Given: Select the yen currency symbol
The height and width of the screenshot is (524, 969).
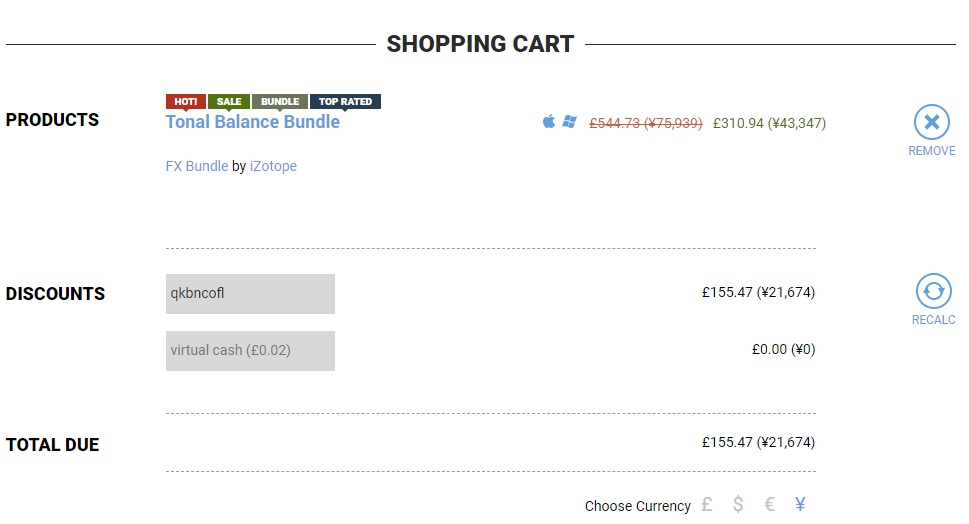Looking at the screenshot, I should [x=800, y=505].
